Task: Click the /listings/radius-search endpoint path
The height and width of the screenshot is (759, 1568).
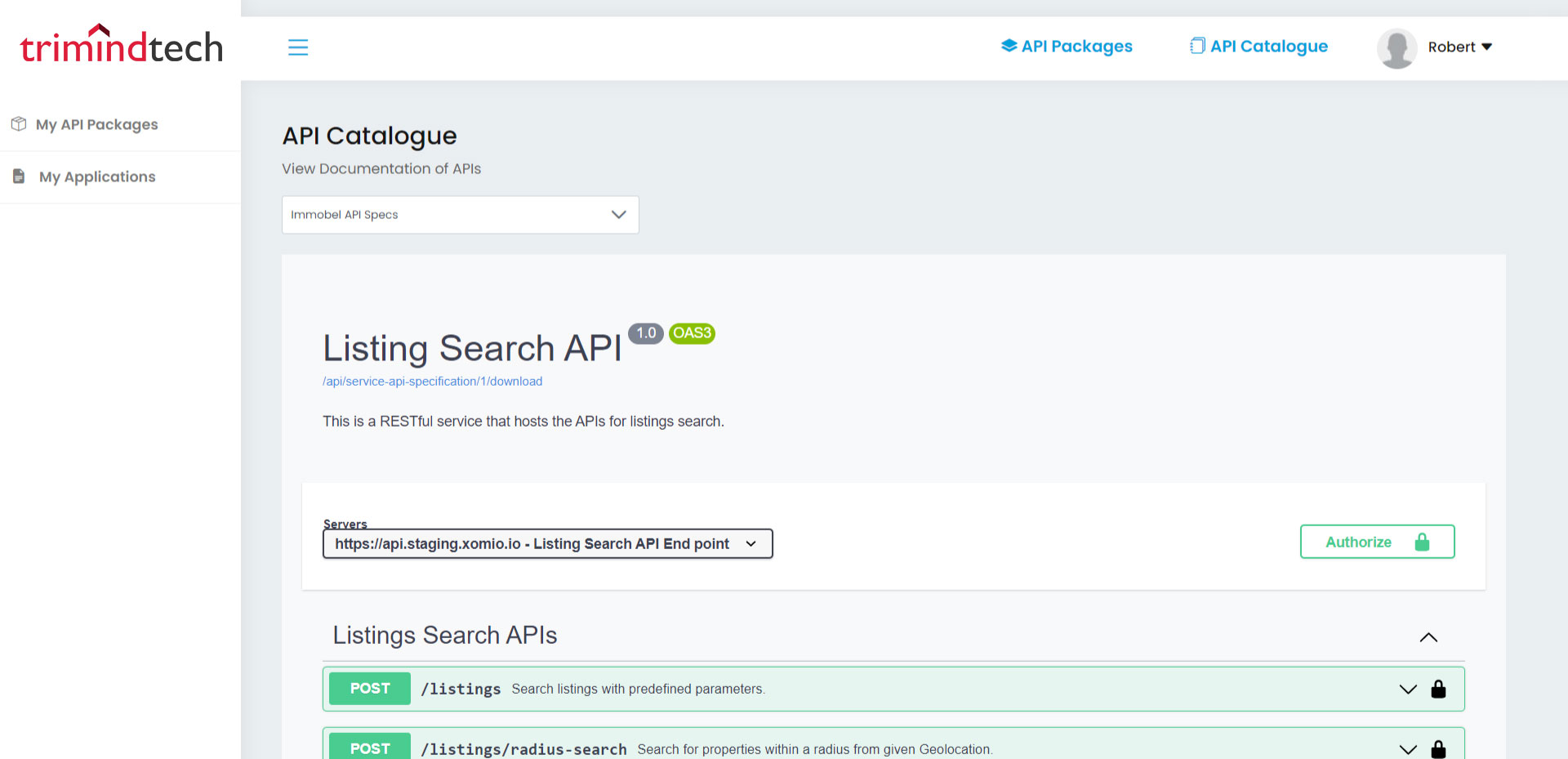Action: coord(523,749)
